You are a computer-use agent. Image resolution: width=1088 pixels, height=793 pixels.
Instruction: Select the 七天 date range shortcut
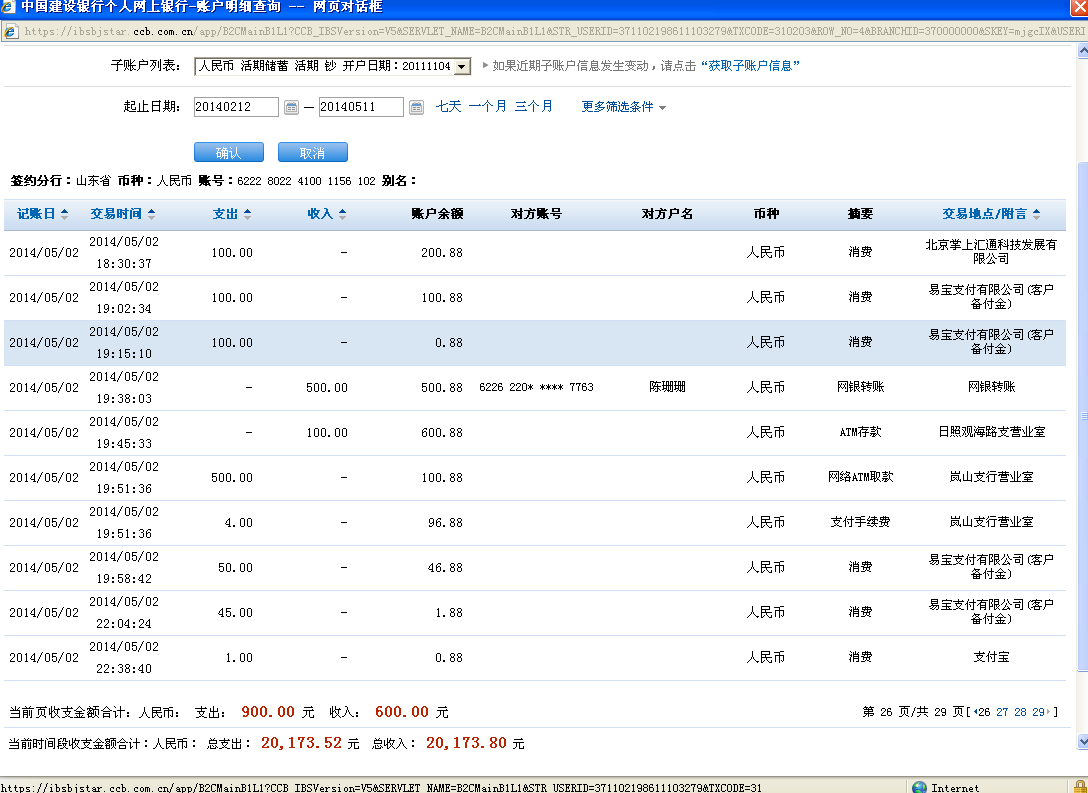point(448,106)
